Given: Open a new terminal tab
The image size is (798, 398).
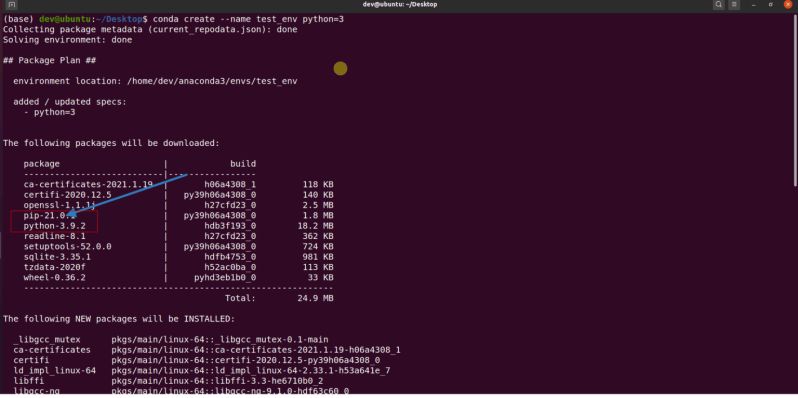Looking at the screenshot, I should pyautogui.click(x=11, y=5).
